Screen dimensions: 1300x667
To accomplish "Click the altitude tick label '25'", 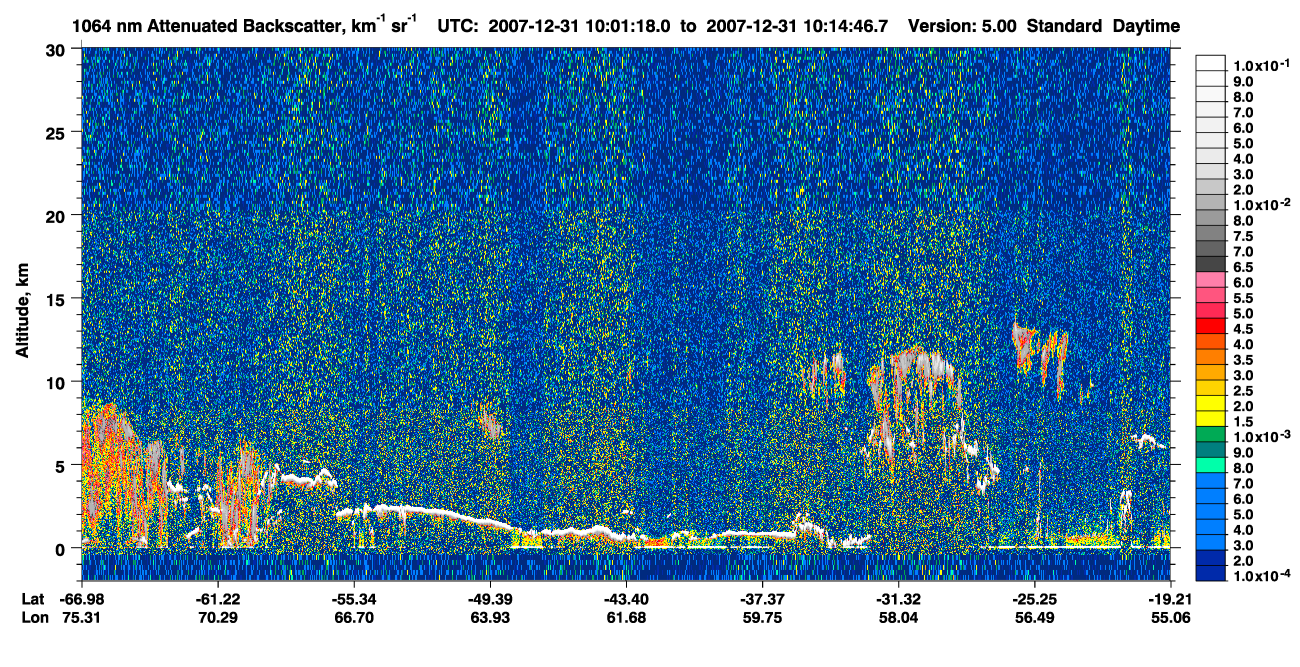I will (59, 132).
